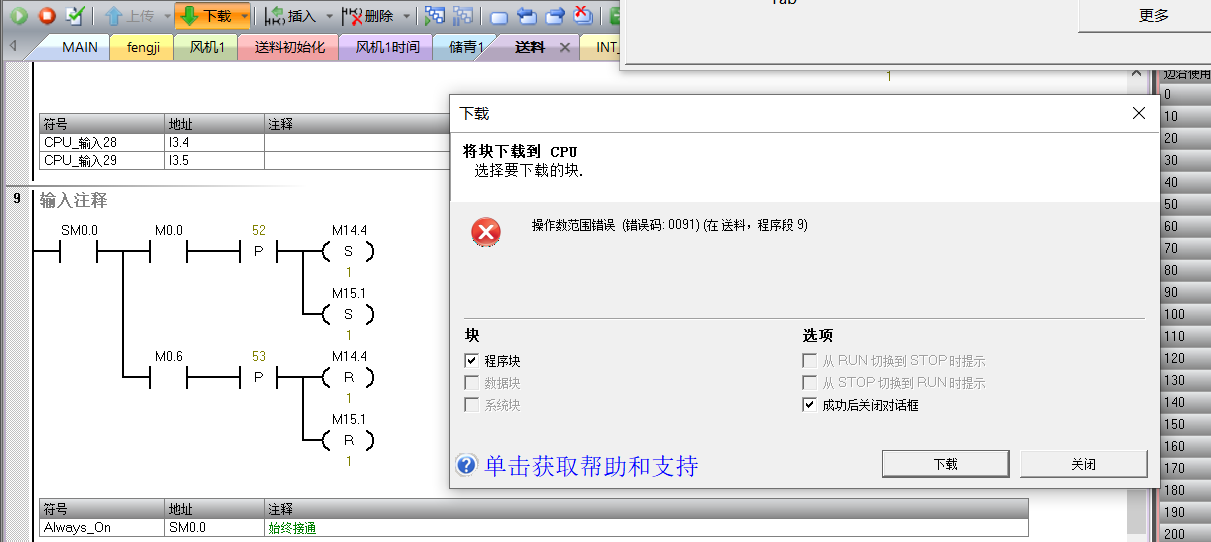The height and width of the screenshot is (542, 1211).
Task: Open the 送料初始化 tab
Action: 289,47
